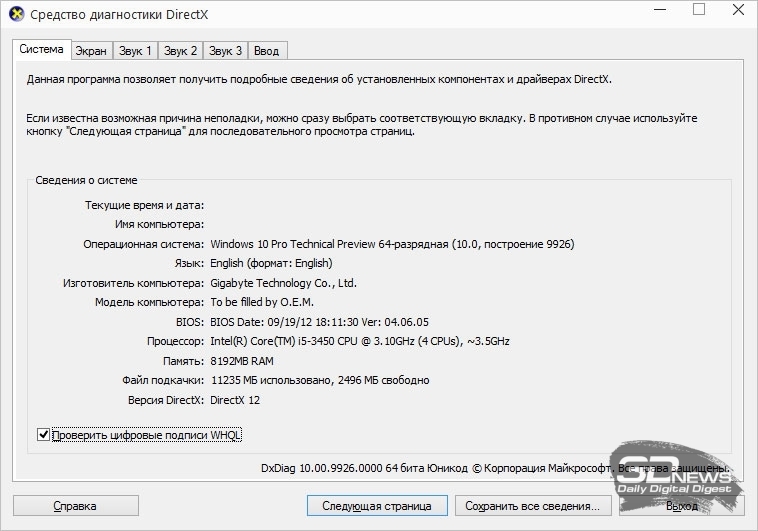Image resolution: width=758 pixels, height=531 pixels.
Task: Click the Следующая страница button
Action: [x=377, y=506]
